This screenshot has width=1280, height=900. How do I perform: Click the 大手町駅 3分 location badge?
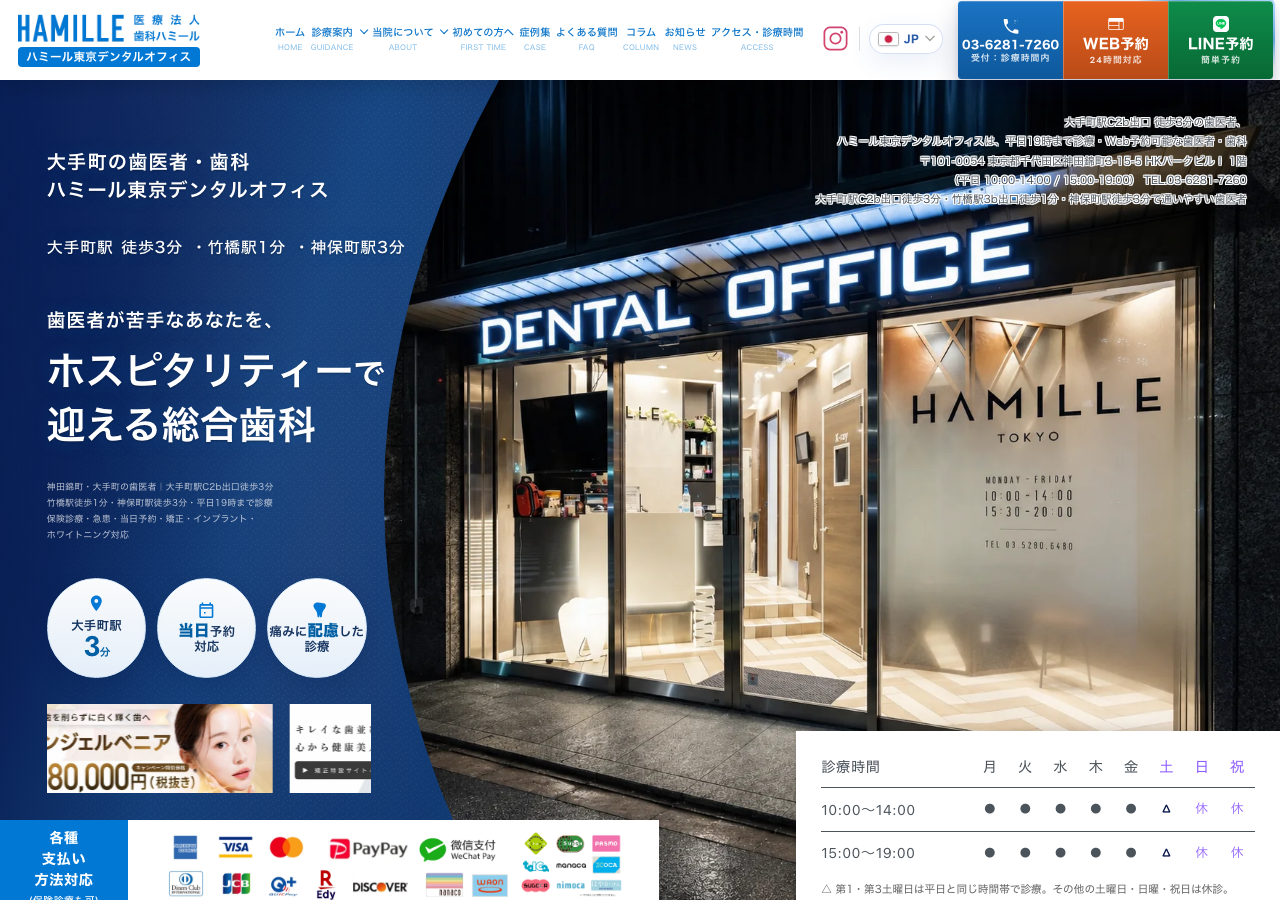(x=96, y=628)
